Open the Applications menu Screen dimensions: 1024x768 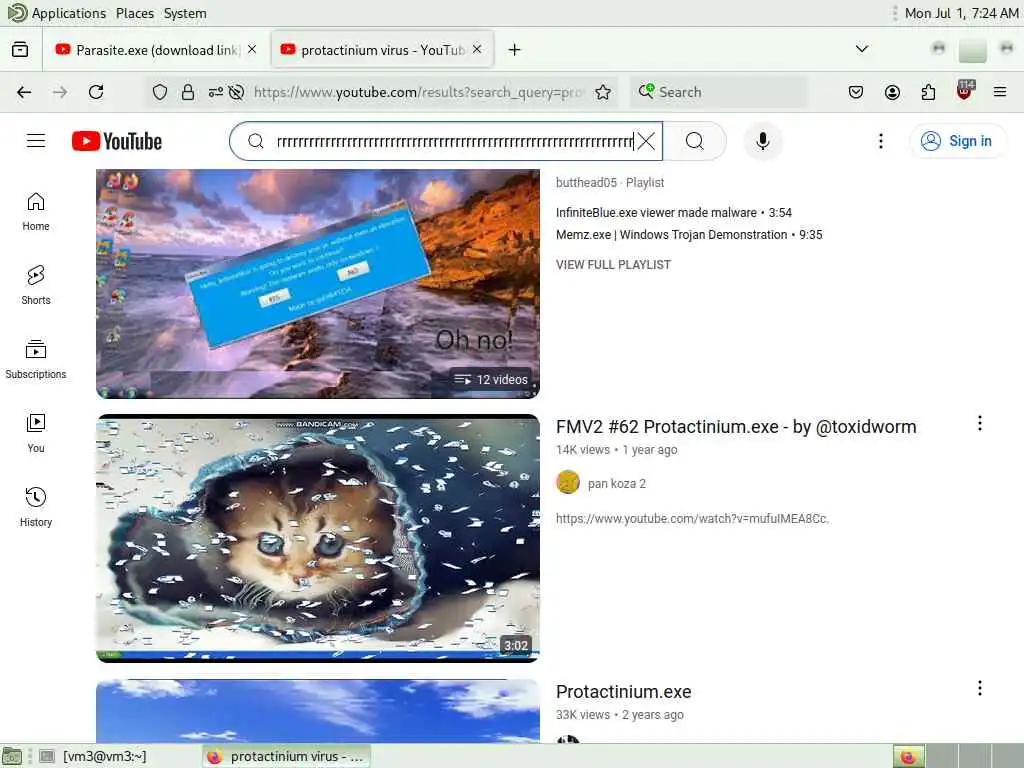[69, 13]
